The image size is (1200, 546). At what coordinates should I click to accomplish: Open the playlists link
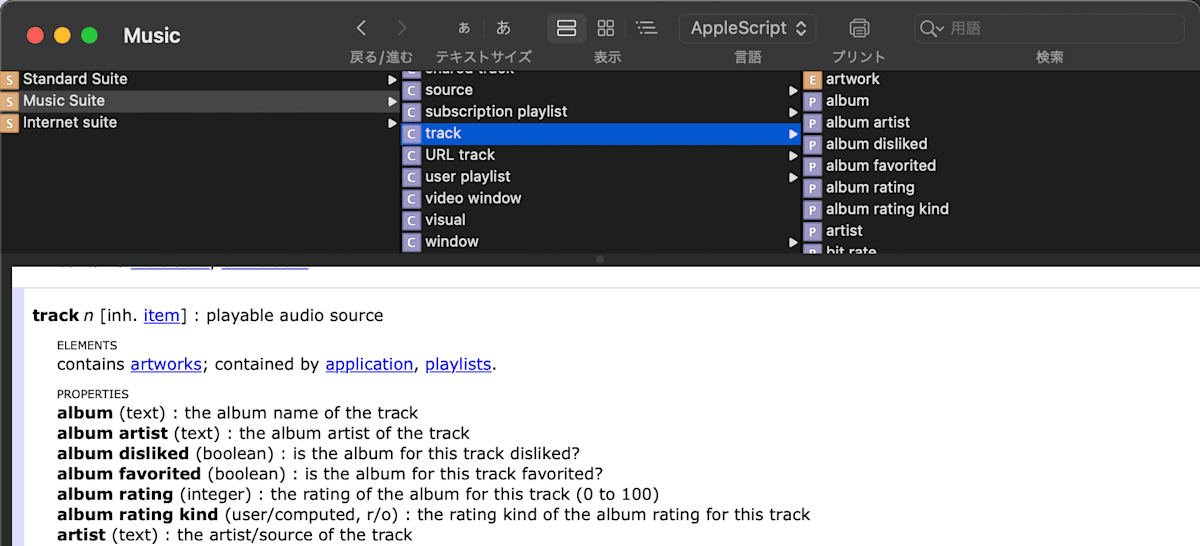click(x=458, y=364)
